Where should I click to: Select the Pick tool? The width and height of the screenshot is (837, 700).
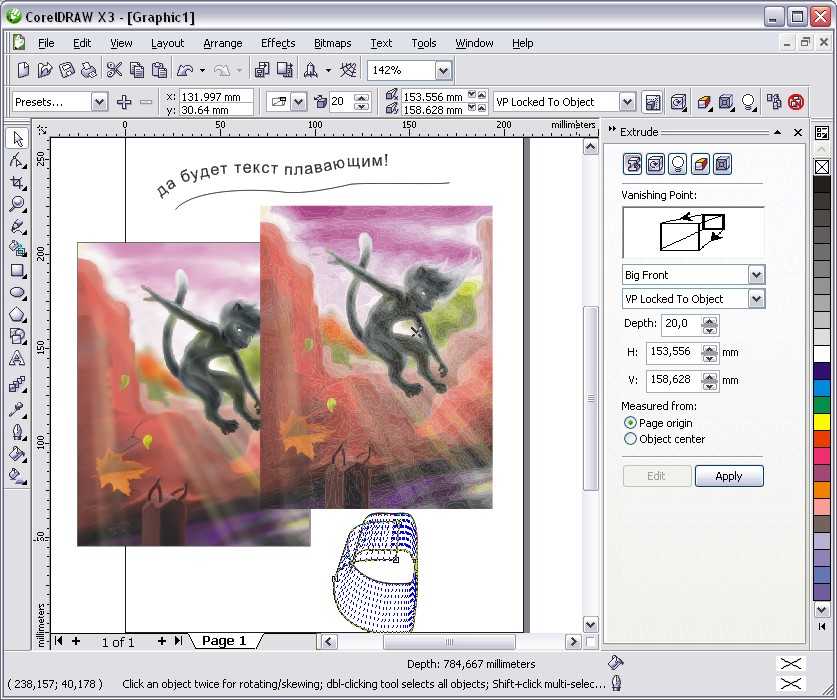point(18,138)
